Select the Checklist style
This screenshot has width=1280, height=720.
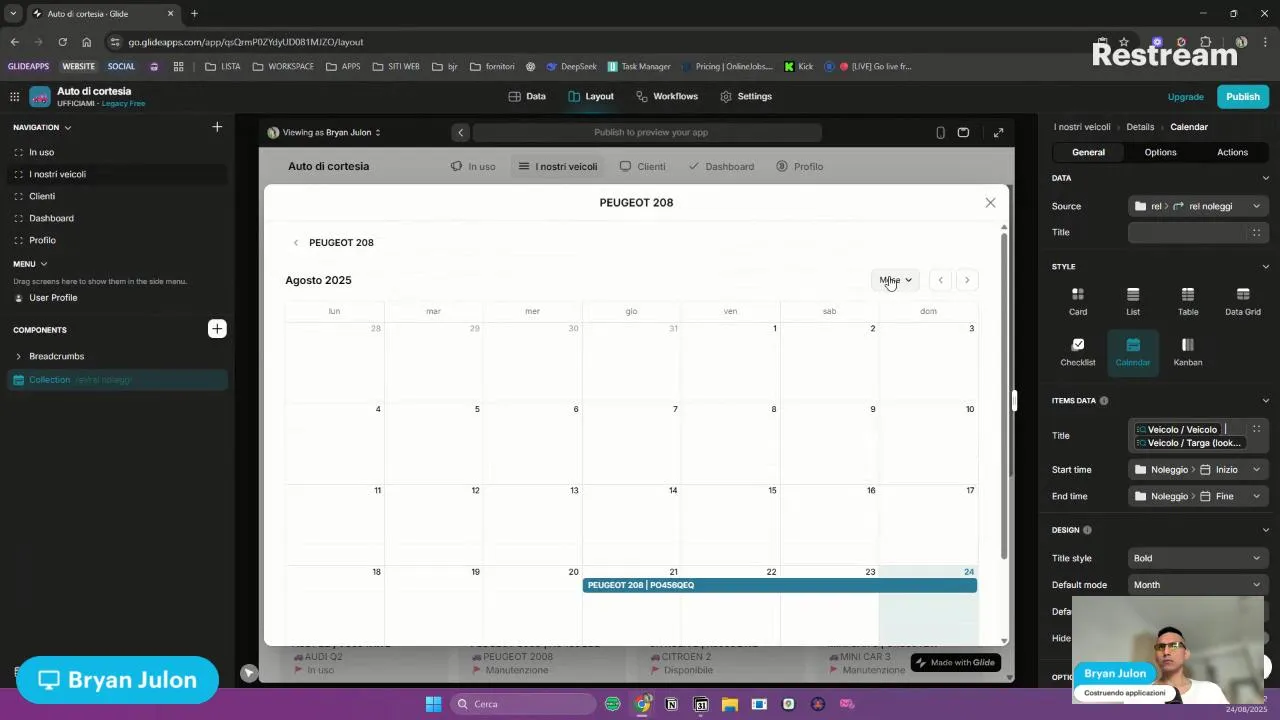[1078, 352]
